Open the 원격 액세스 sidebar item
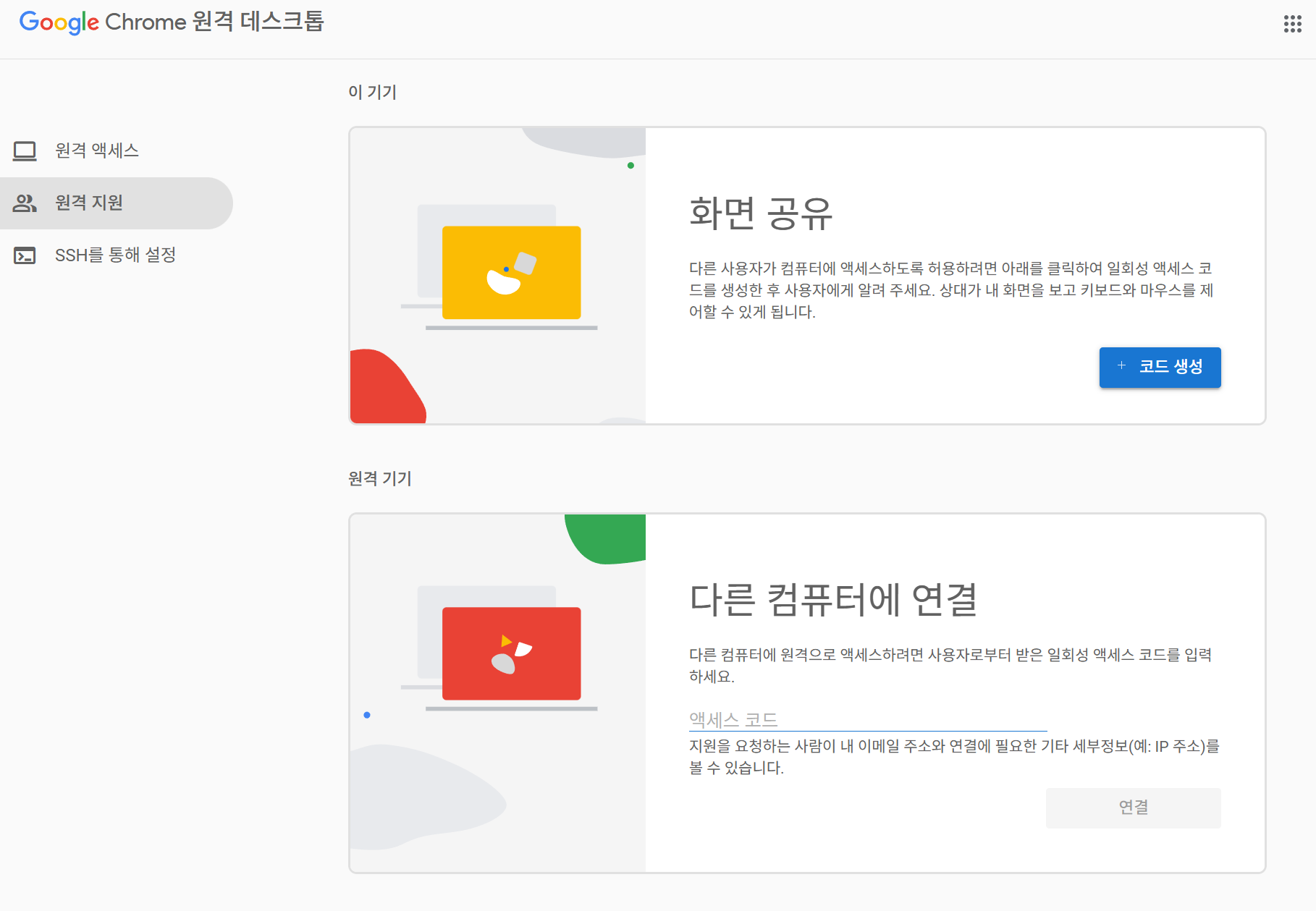 click(x=116, y=151)
